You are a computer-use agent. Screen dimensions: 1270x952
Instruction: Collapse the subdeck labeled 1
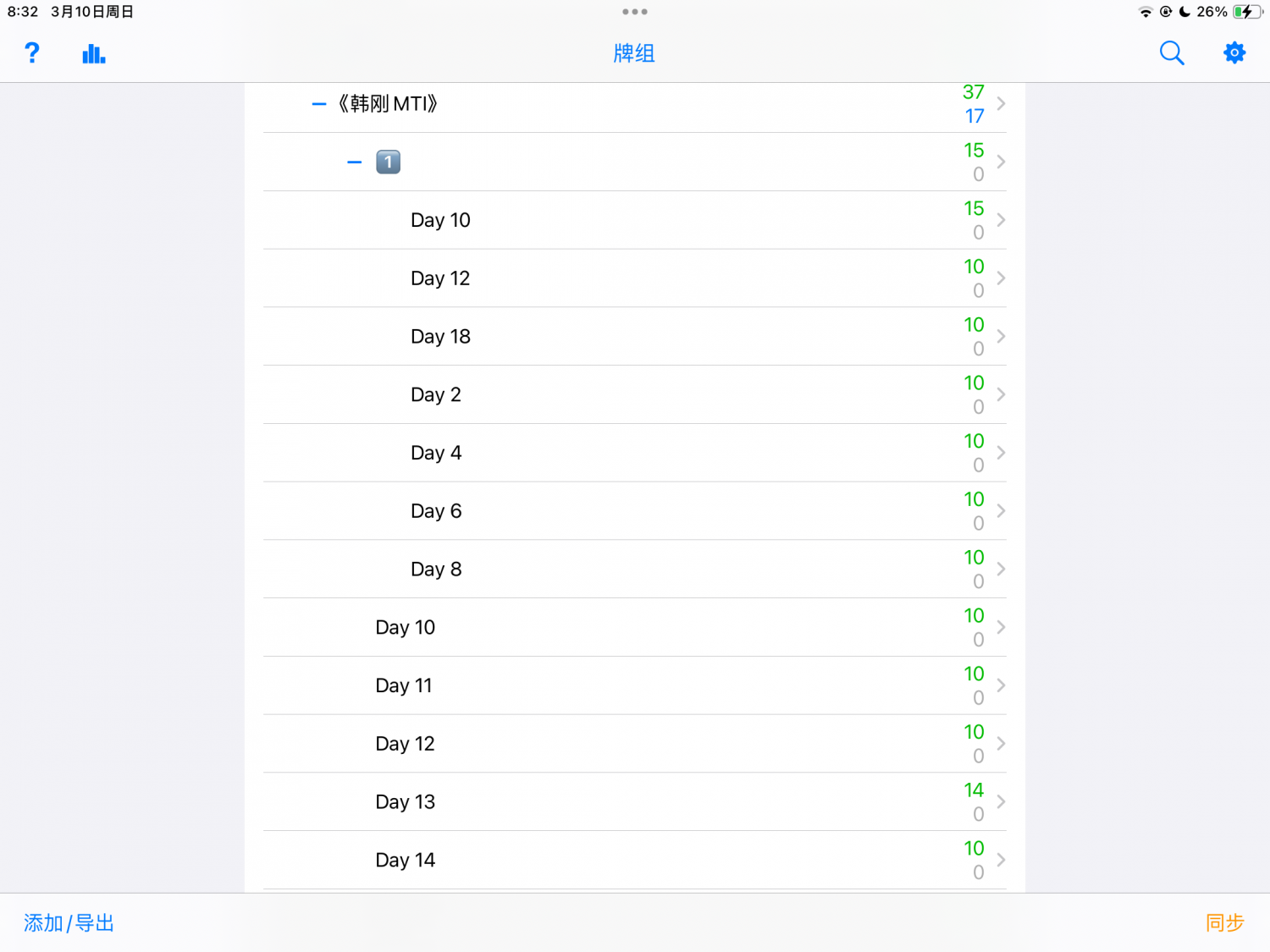click(355, 162)
